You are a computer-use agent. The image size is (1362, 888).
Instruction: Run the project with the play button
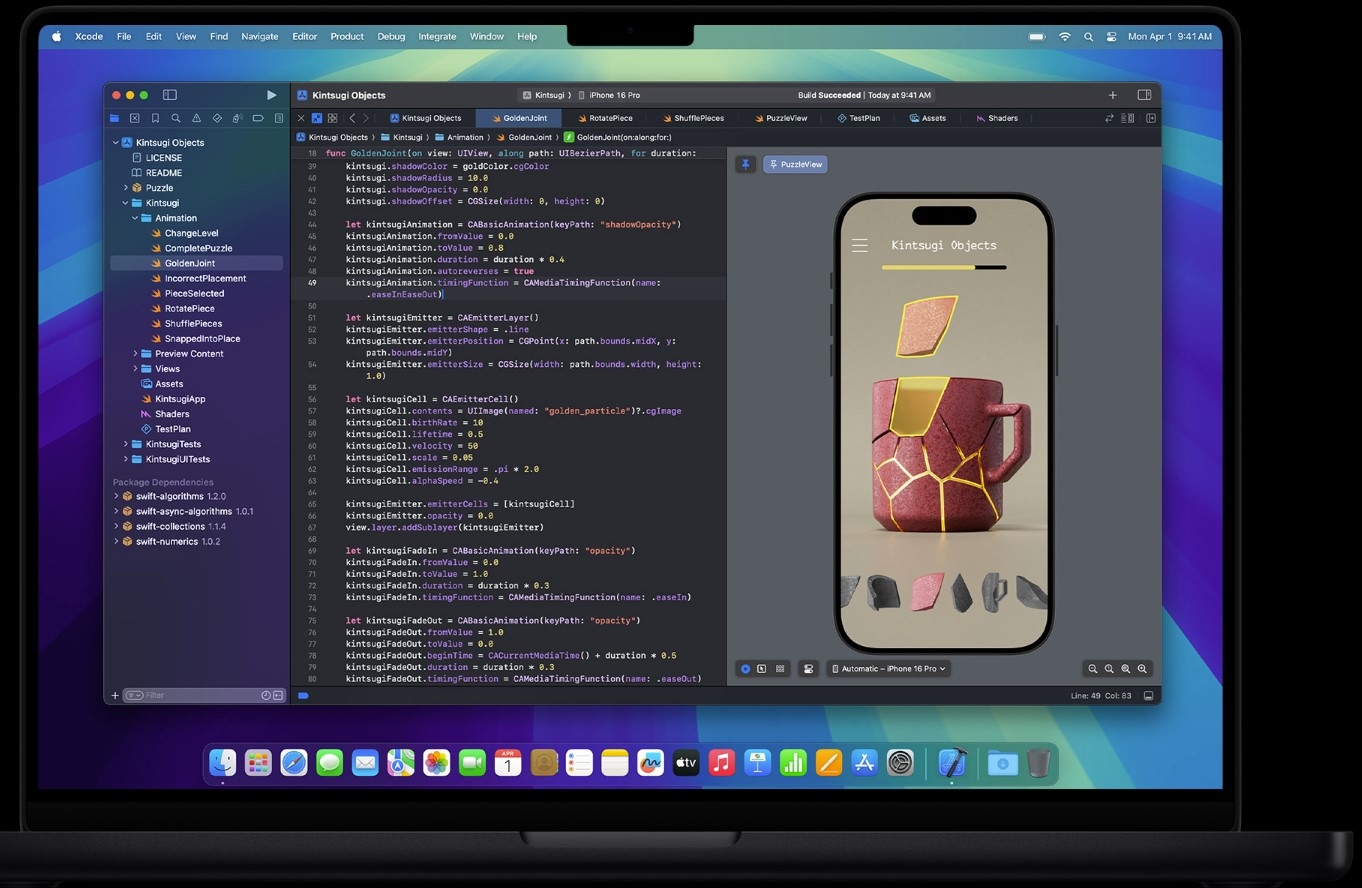tap(271, 95)
